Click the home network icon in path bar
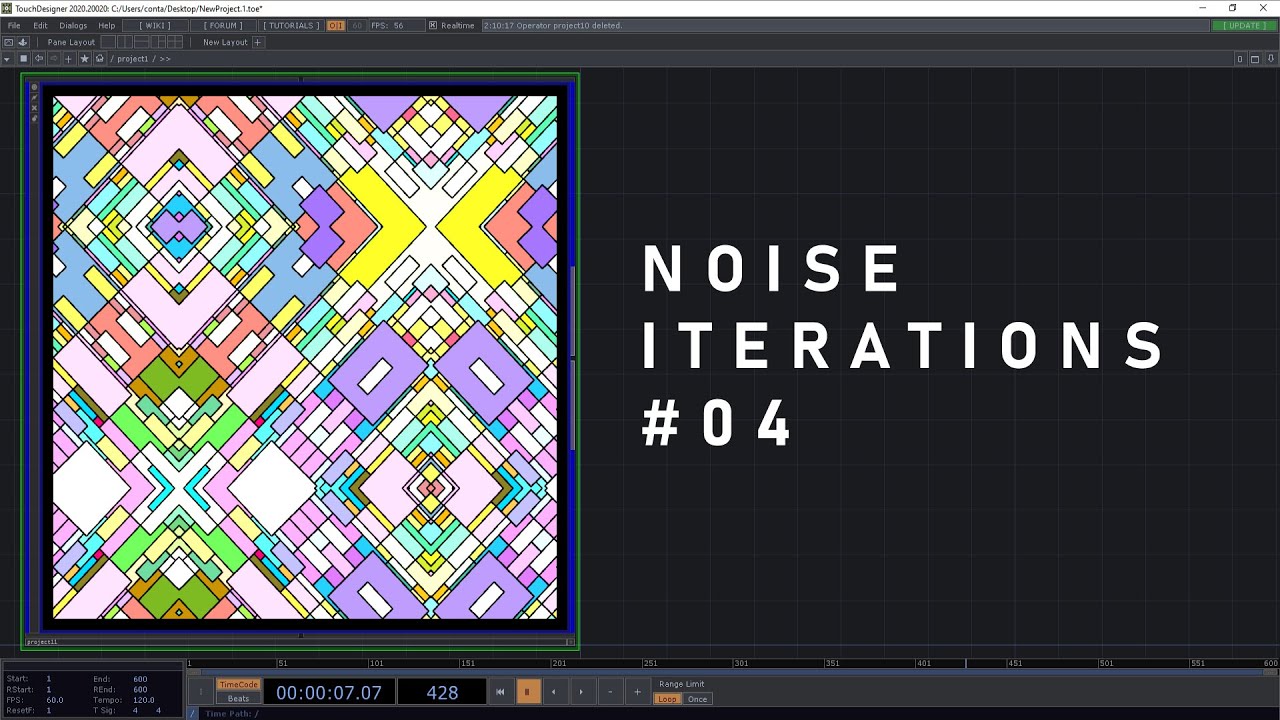1280x720 pixels. (99, 59)
